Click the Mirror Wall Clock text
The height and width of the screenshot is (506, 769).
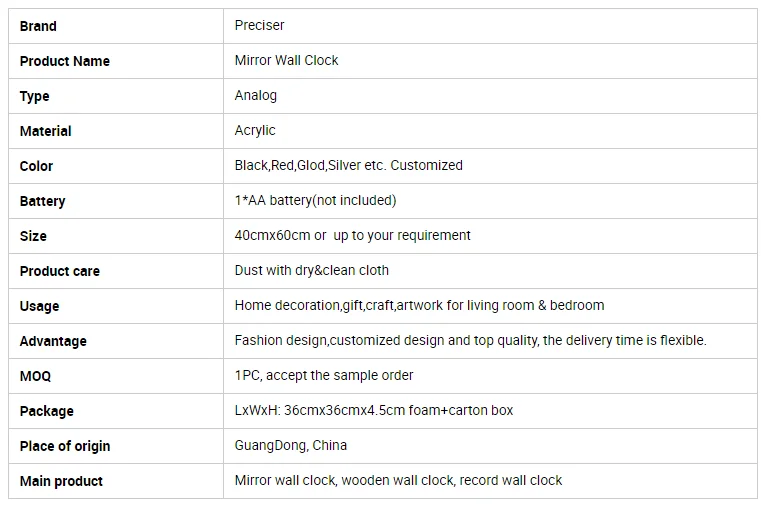tap(286, 61)
